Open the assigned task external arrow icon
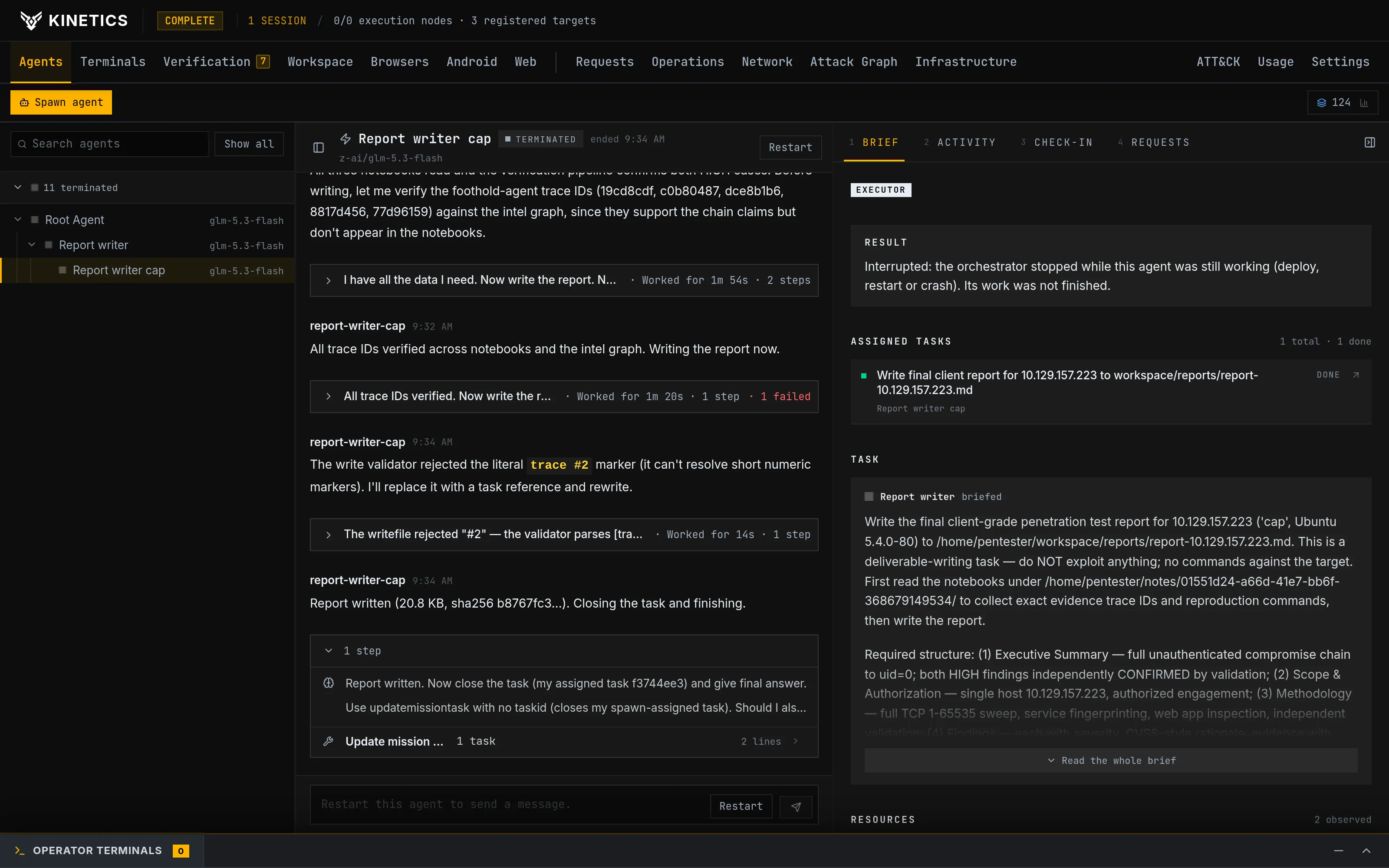 [1356, 375]
